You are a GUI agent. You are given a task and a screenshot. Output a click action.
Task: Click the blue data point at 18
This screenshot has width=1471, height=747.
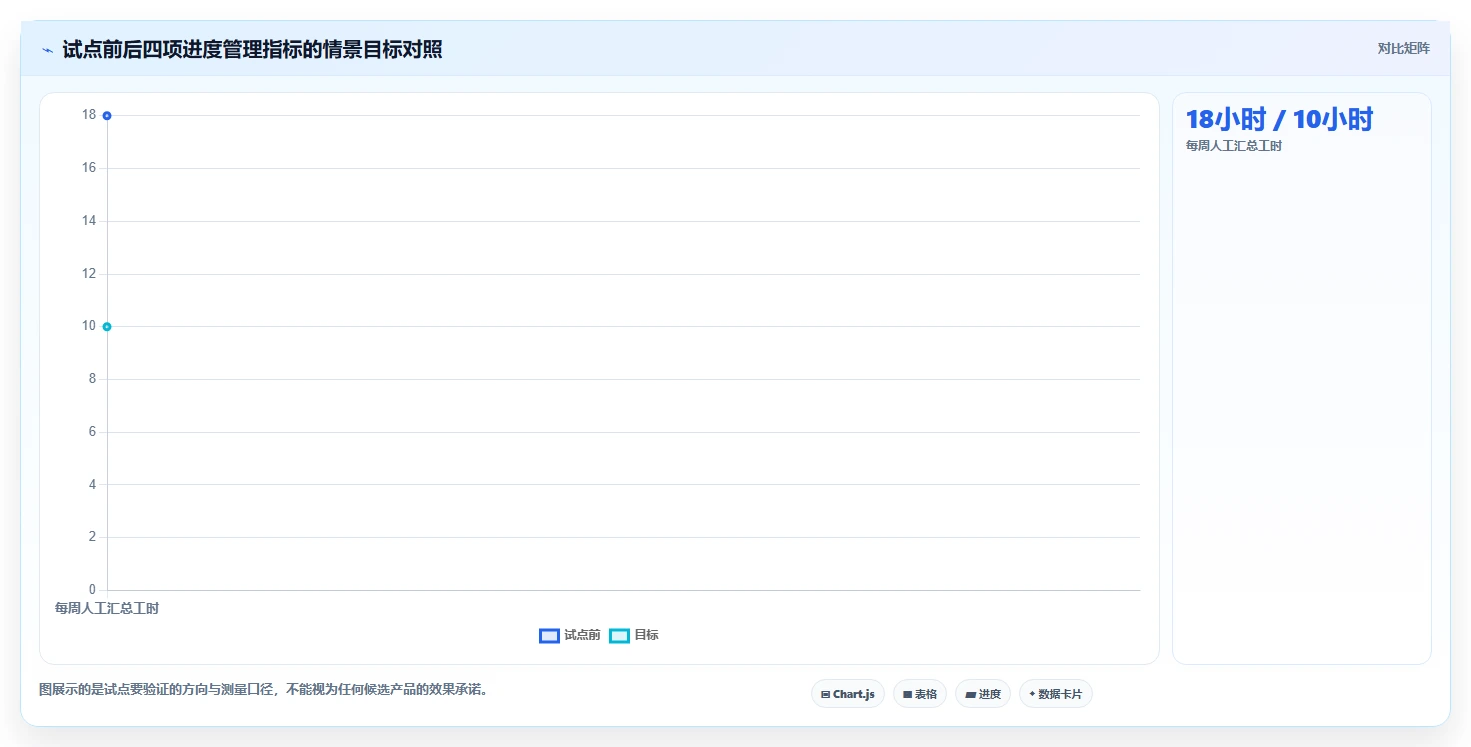pyautogui.click(x=107, y=115)
